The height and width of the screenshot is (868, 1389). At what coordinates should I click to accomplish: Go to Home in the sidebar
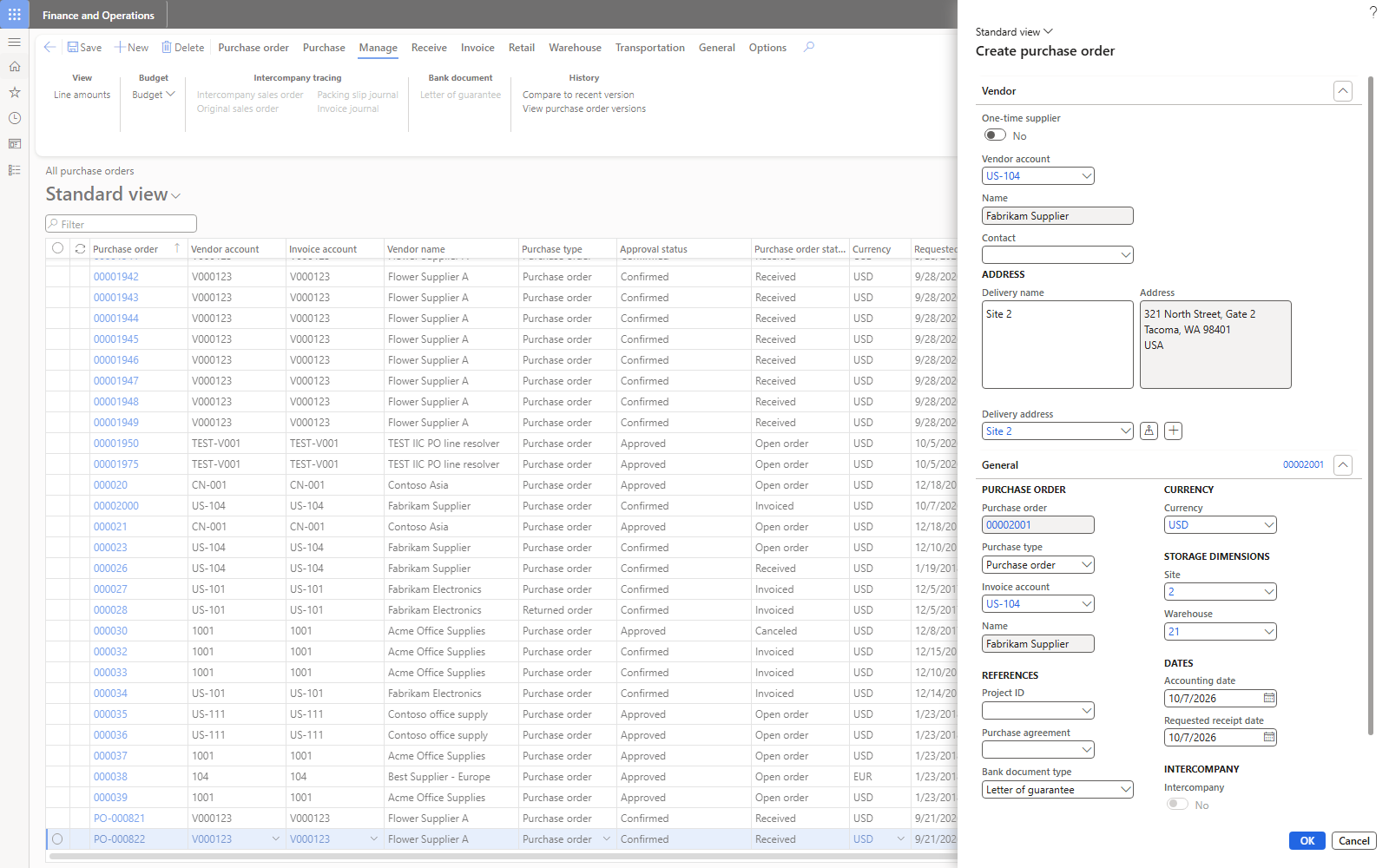(15, 67)
